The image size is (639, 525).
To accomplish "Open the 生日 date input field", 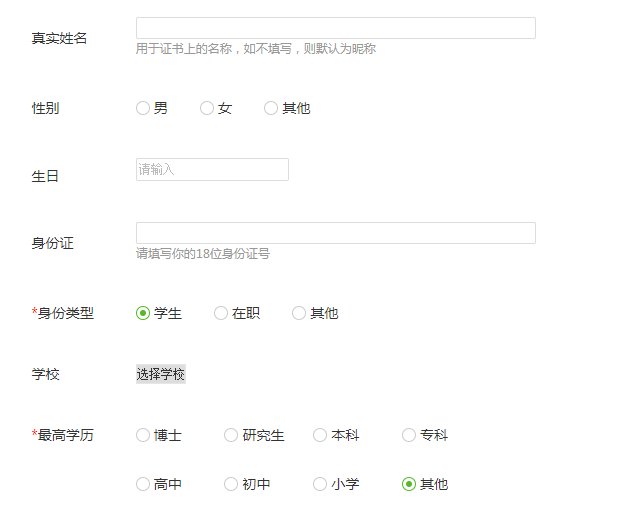I will 212,170.
